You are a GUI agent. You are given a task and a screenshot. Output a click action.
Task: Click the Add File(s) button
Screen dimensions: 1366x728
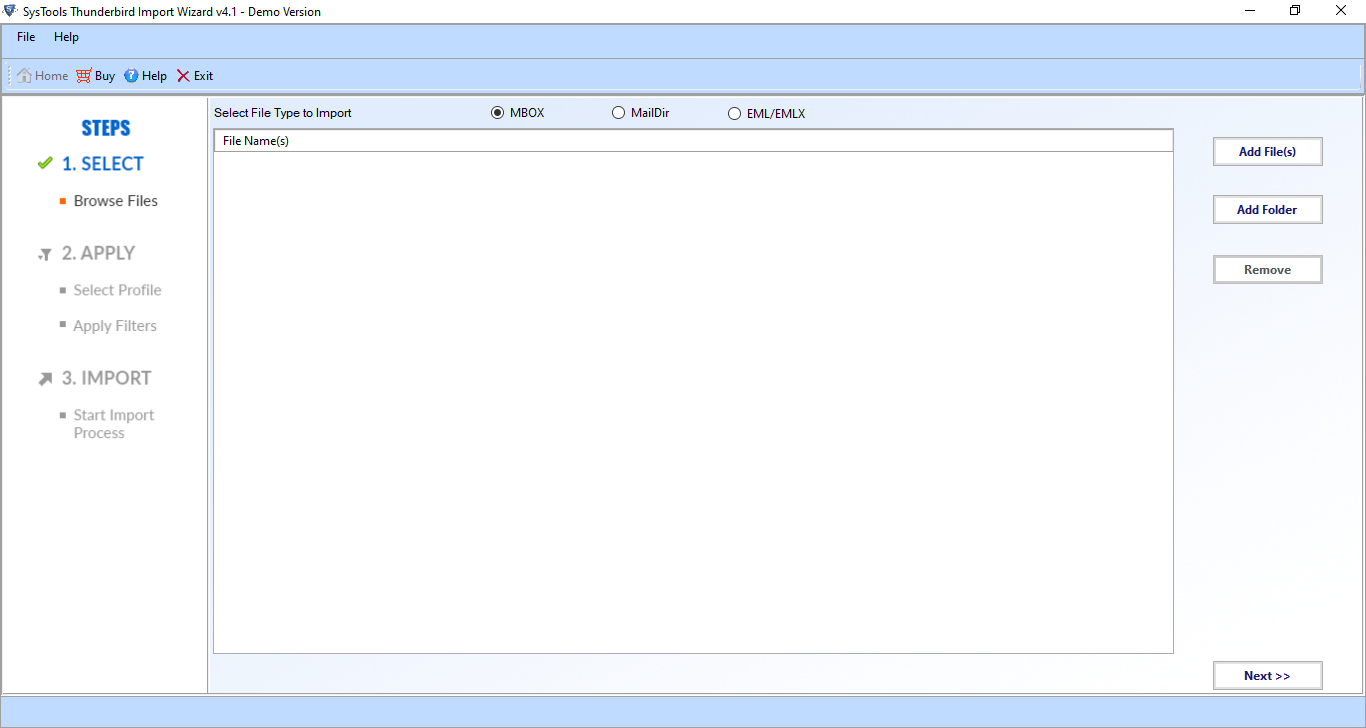pyautogui.click(x=1267, y=152)
